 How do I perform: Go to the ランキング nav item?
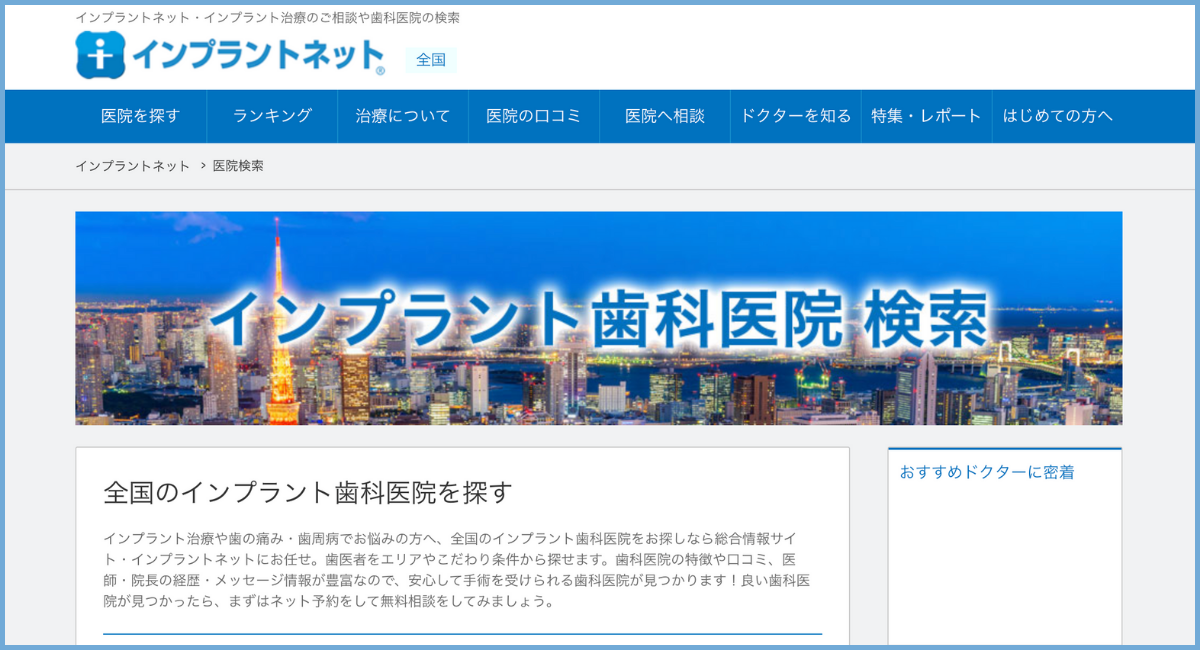272,116
